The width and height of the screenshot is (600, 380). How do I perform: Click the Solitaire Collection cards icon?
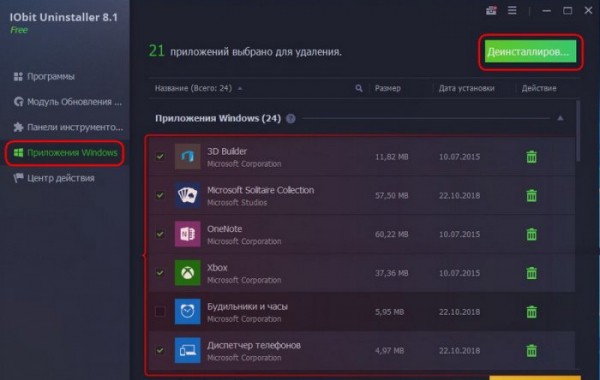[188, 195]
